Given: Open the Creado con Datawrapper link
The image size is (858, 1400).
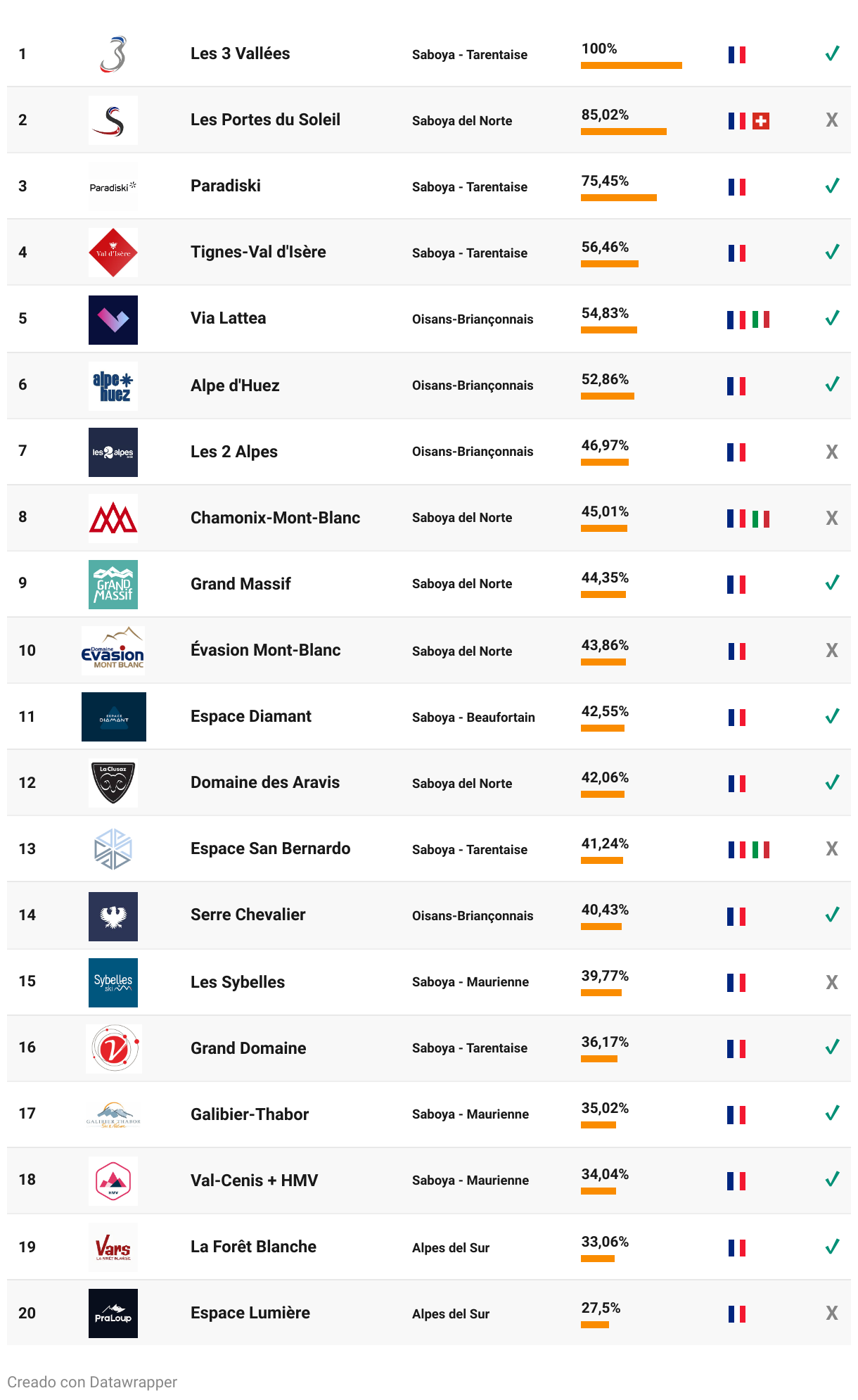Looking at the screenshot, I should click(92, 1382).
